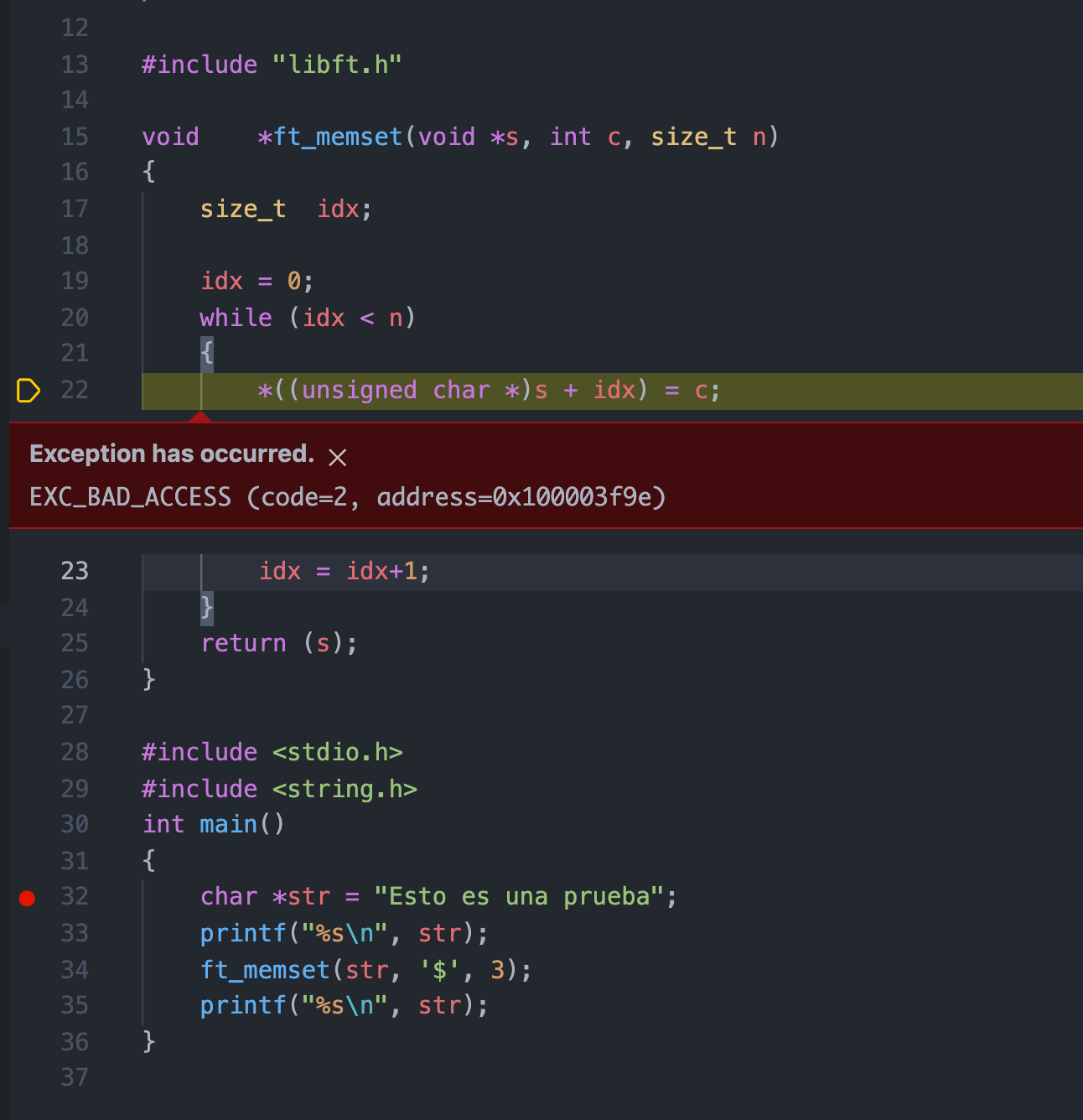
Task: Click the "int c" parameter
Action: [585, 137]
